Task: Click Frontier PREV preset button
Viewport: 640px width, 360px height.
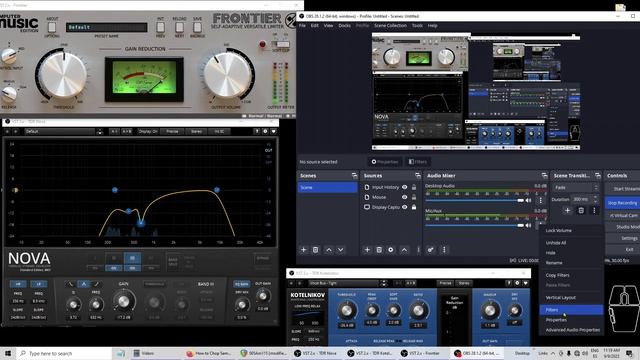Action: [160, 27]
